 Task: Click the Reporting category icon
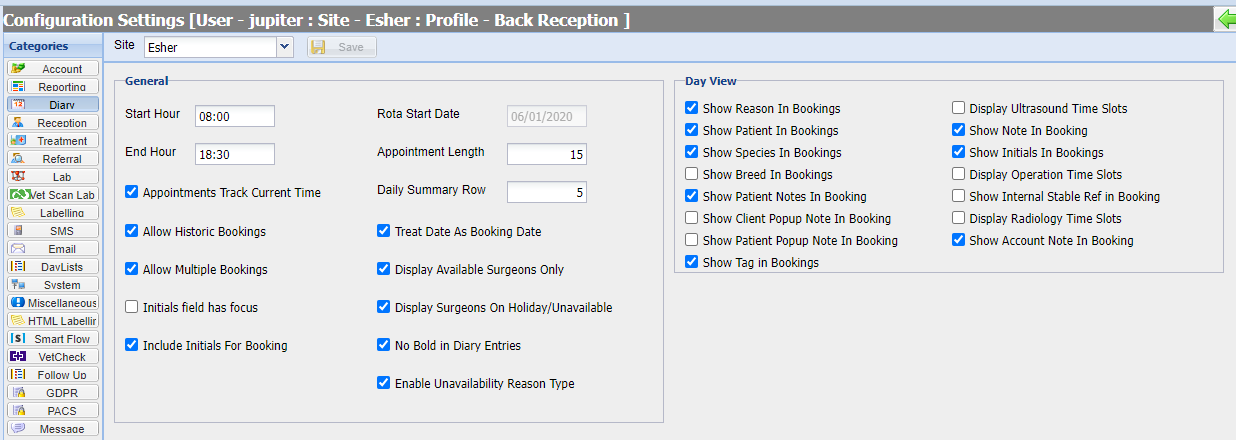[x=19, y=87]
